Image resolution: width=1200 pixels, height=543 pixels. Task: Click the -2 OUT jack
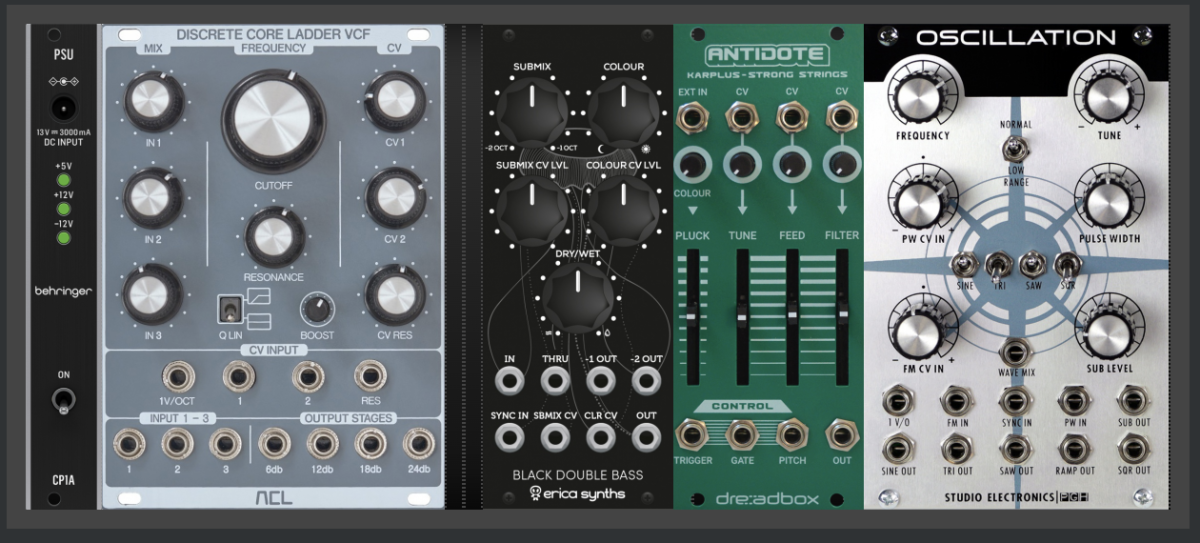point(646,380)
